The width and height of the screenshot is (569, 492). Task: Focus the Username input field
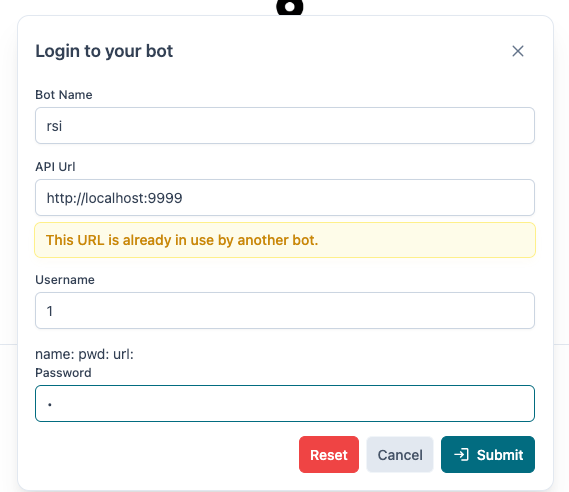pos(285,311)
